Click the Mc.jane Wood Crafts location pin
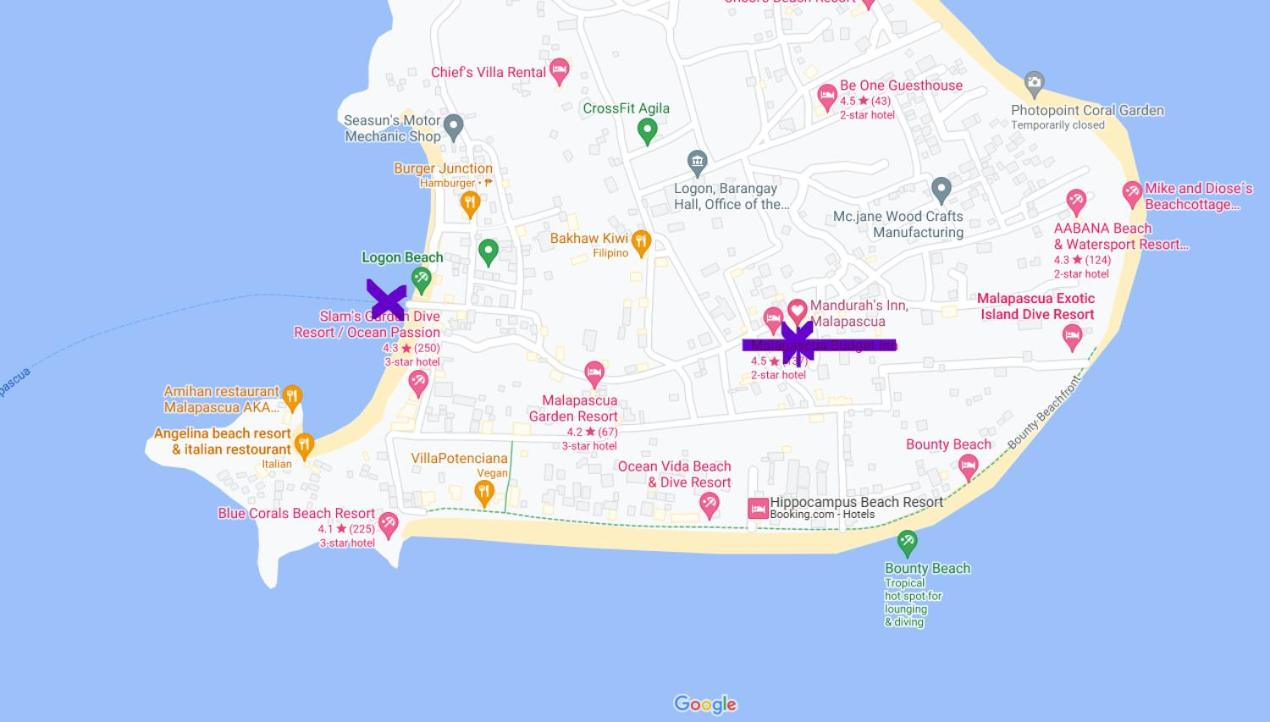The height and width of the screenshot is (722, 1270). point(941,190)
